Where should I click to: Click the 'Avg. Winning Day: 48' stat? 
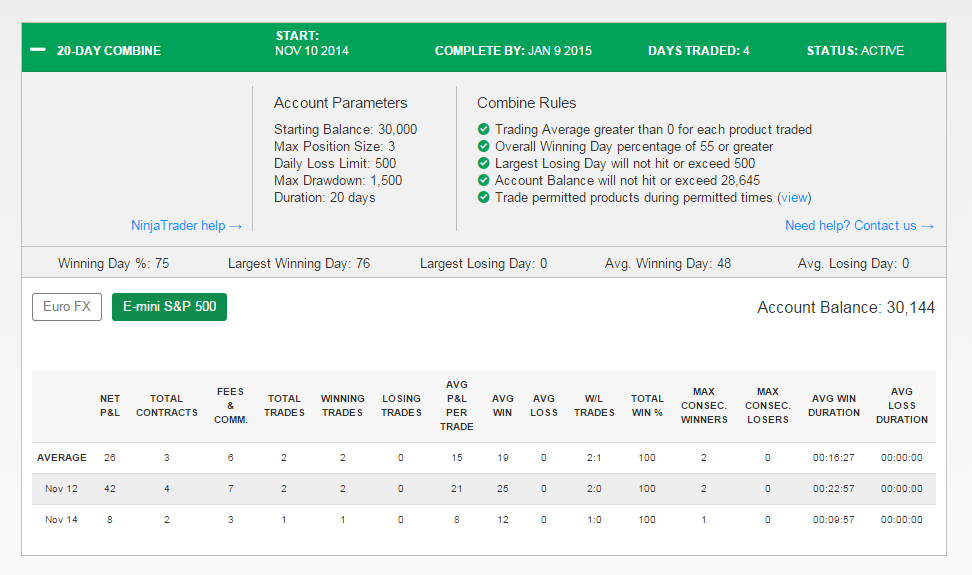[668, 263]
